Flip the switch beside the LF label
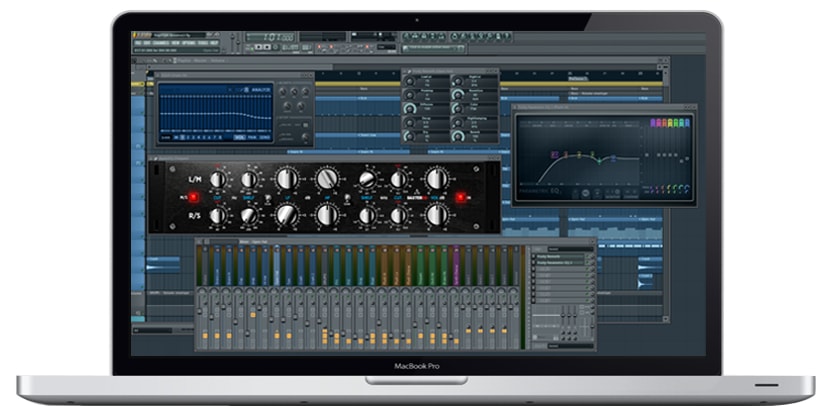The height and width of the screenshot is (409, 838). [267, 198]
